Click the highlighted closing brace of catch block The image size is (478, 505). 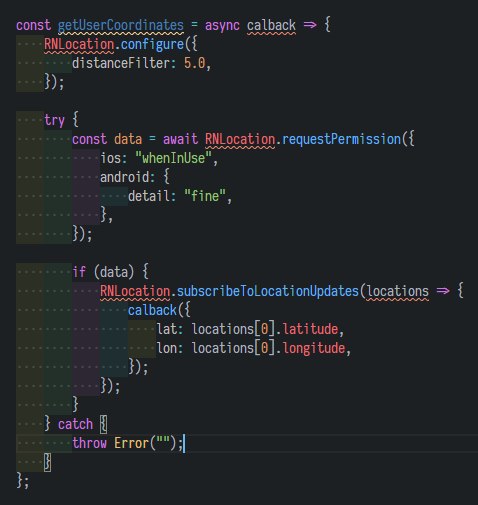pyautogui.click(x=48, y=463)
